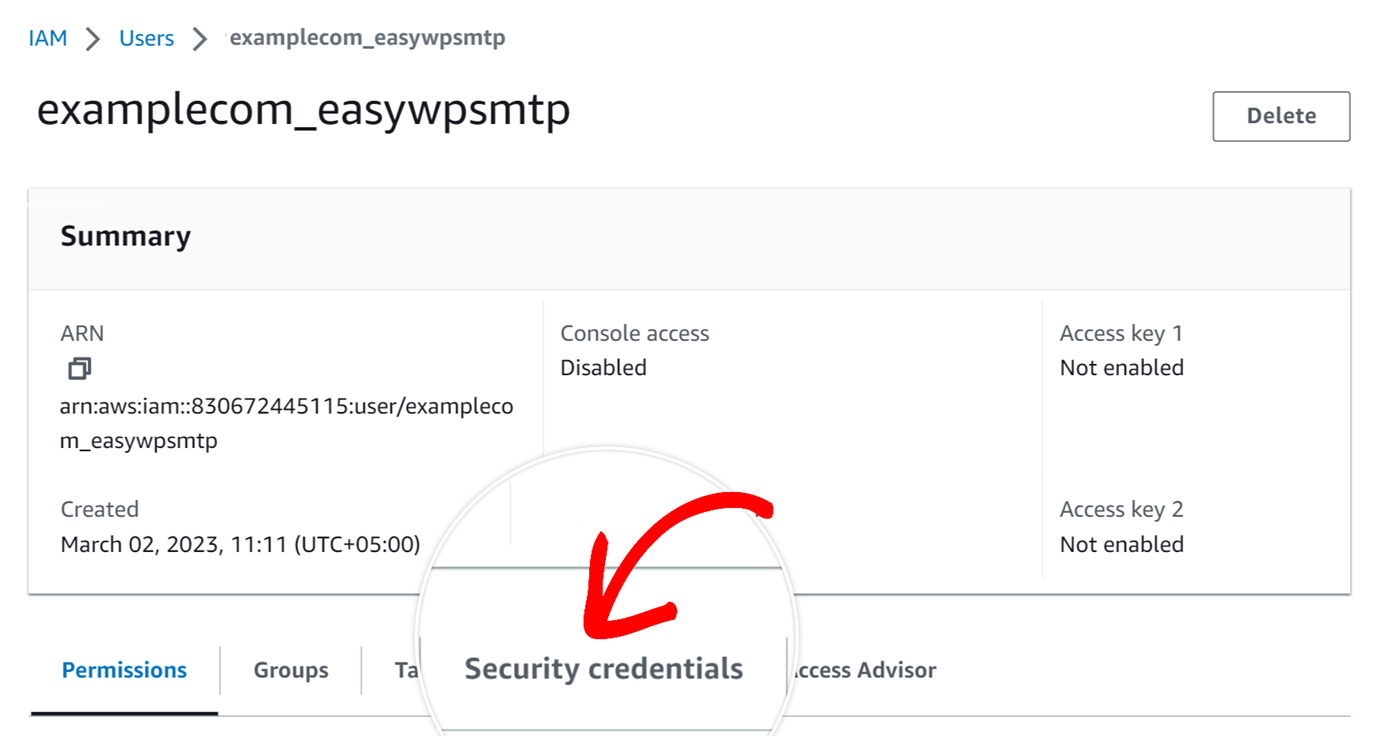Click the Access key 2 status text
This screenshot has height=736, width=1400.
click(x=1121, y=544)
